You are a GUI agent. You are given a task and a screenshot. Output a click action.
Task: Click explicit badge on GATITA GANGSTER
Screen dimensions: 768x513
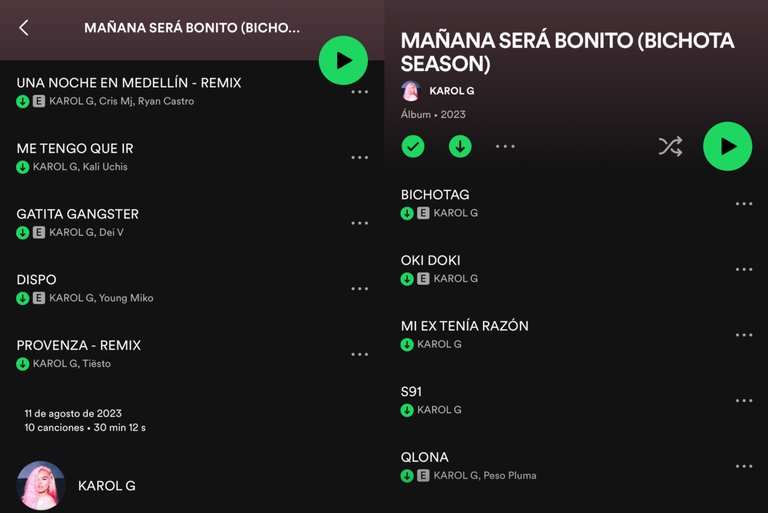point(39,232)
